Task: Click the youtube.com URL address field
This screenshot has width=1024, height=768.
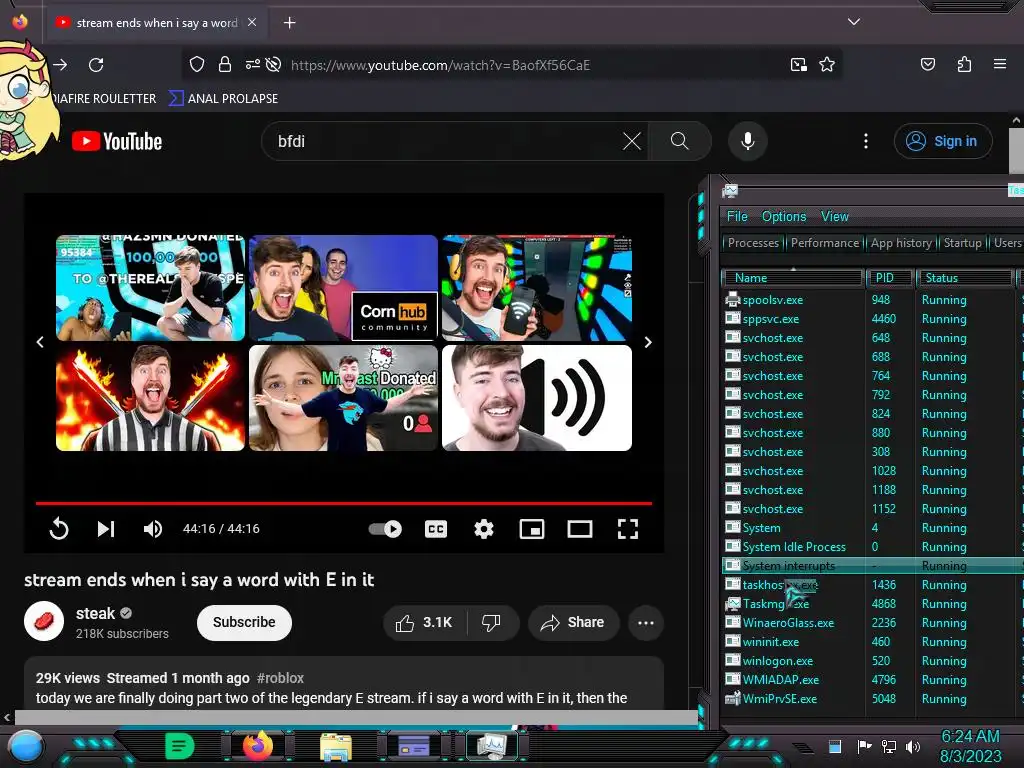Action: [440, 65]
